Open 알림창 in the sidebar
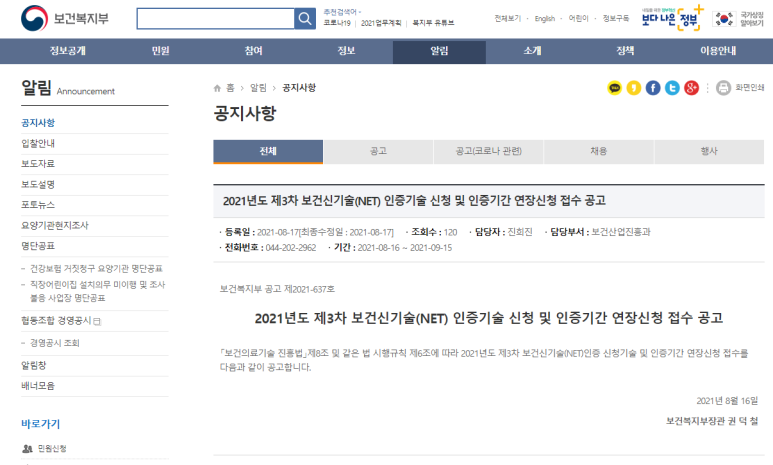The image size is (773, 465). (x=34, y=365)
